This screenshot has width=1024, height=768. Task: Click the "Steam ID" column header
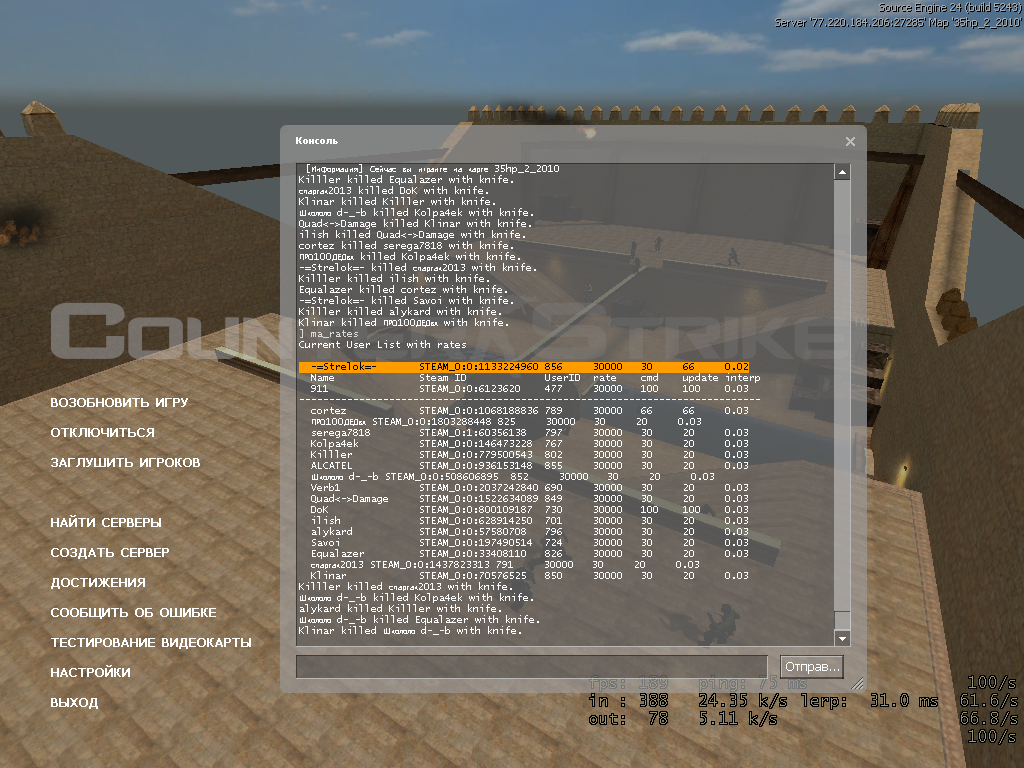(x=443, y=378)
